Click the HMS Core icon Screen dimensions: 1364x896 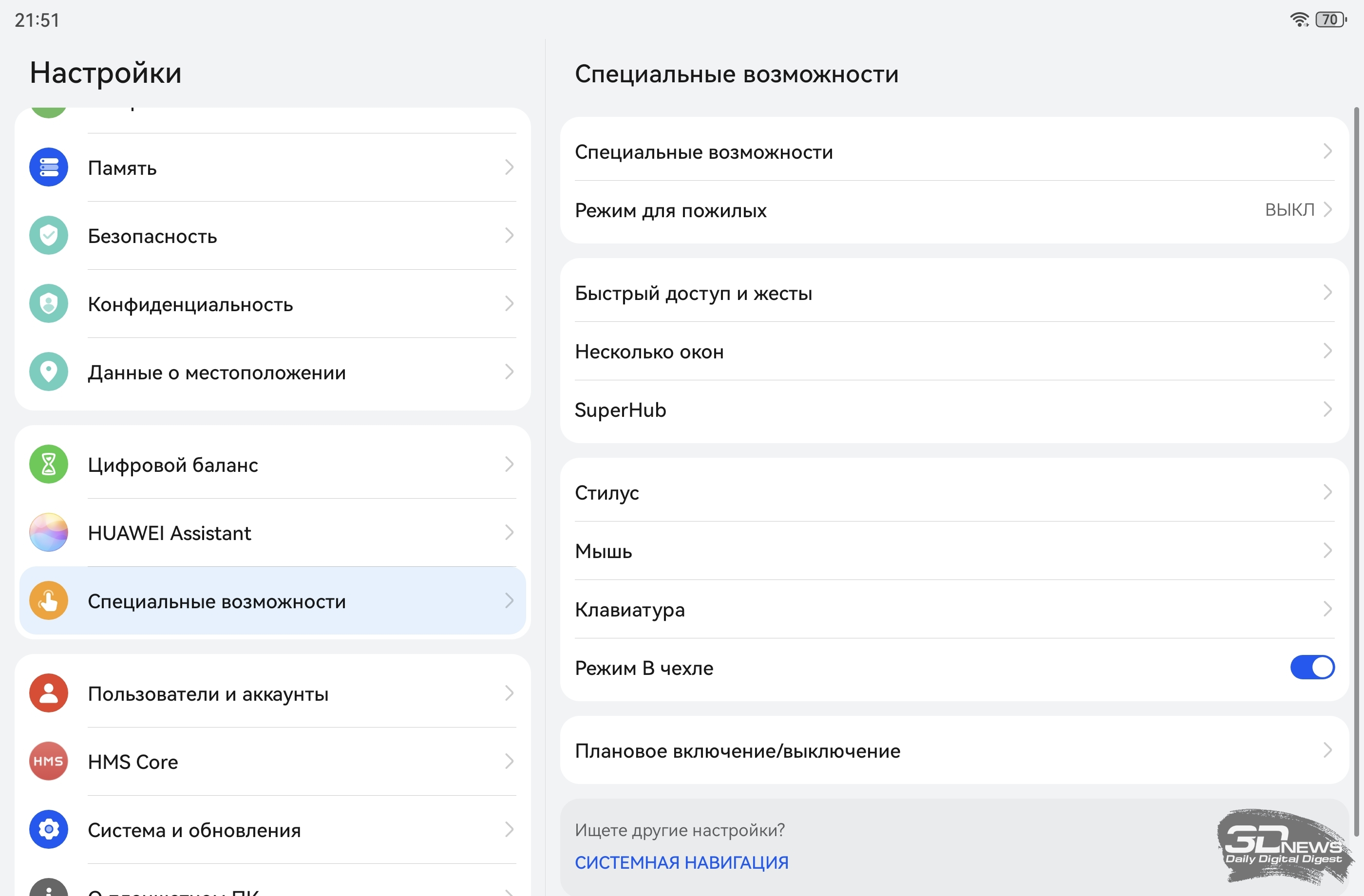pyautogui.click(x=49, y=762)
